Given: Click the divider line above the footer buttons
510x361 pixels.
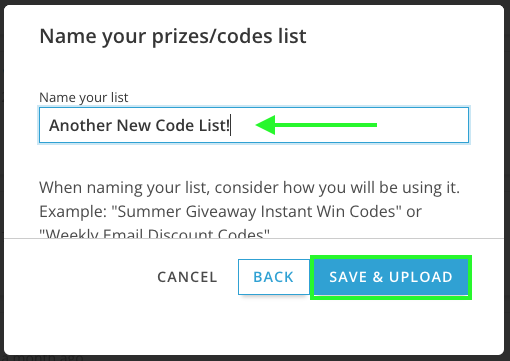Looking at the screenshot, I should 254,238.
